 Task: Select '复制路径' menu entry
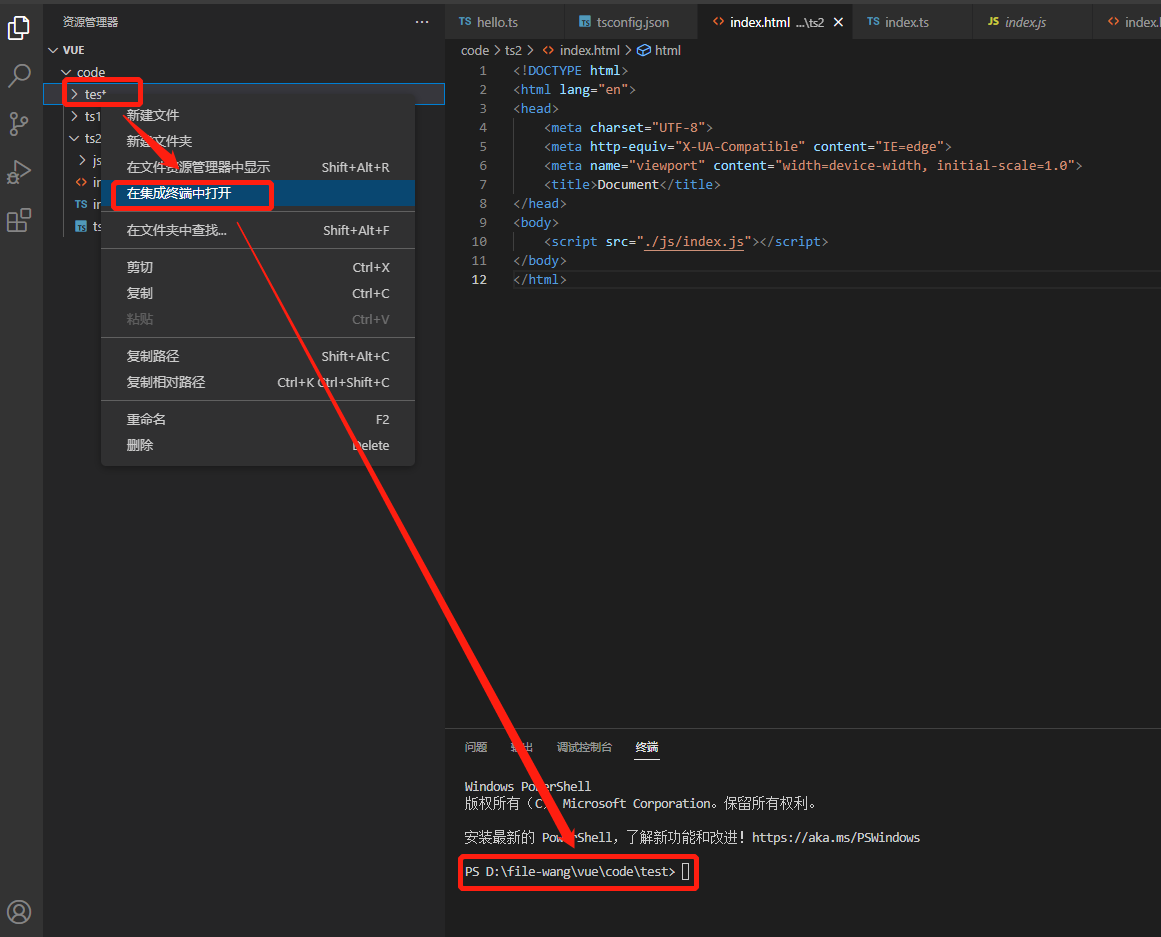pyautogui.click(x=153, y=356)
